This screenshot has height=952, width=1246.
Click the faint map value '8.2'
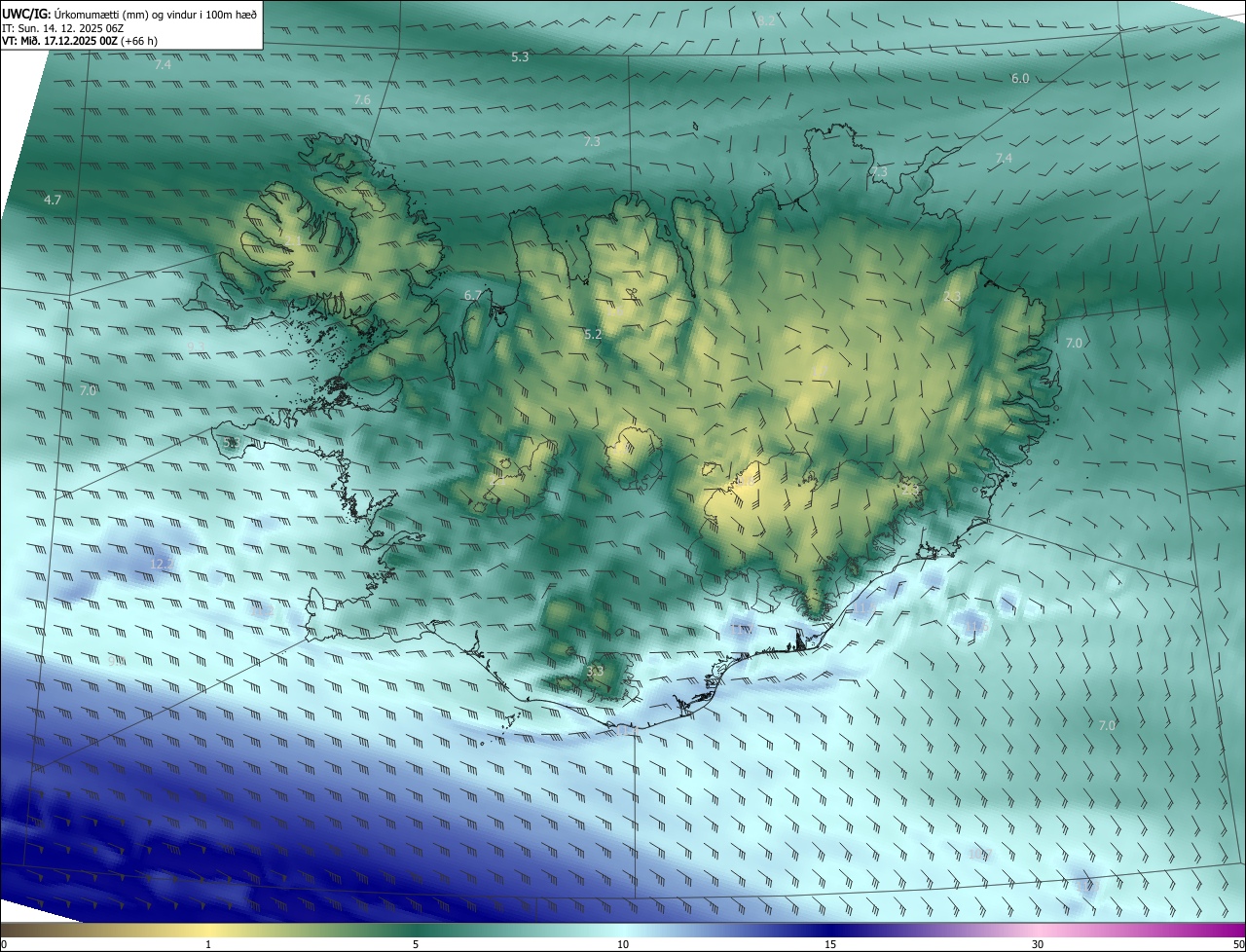pyautogui.click(x=766, y=21)
